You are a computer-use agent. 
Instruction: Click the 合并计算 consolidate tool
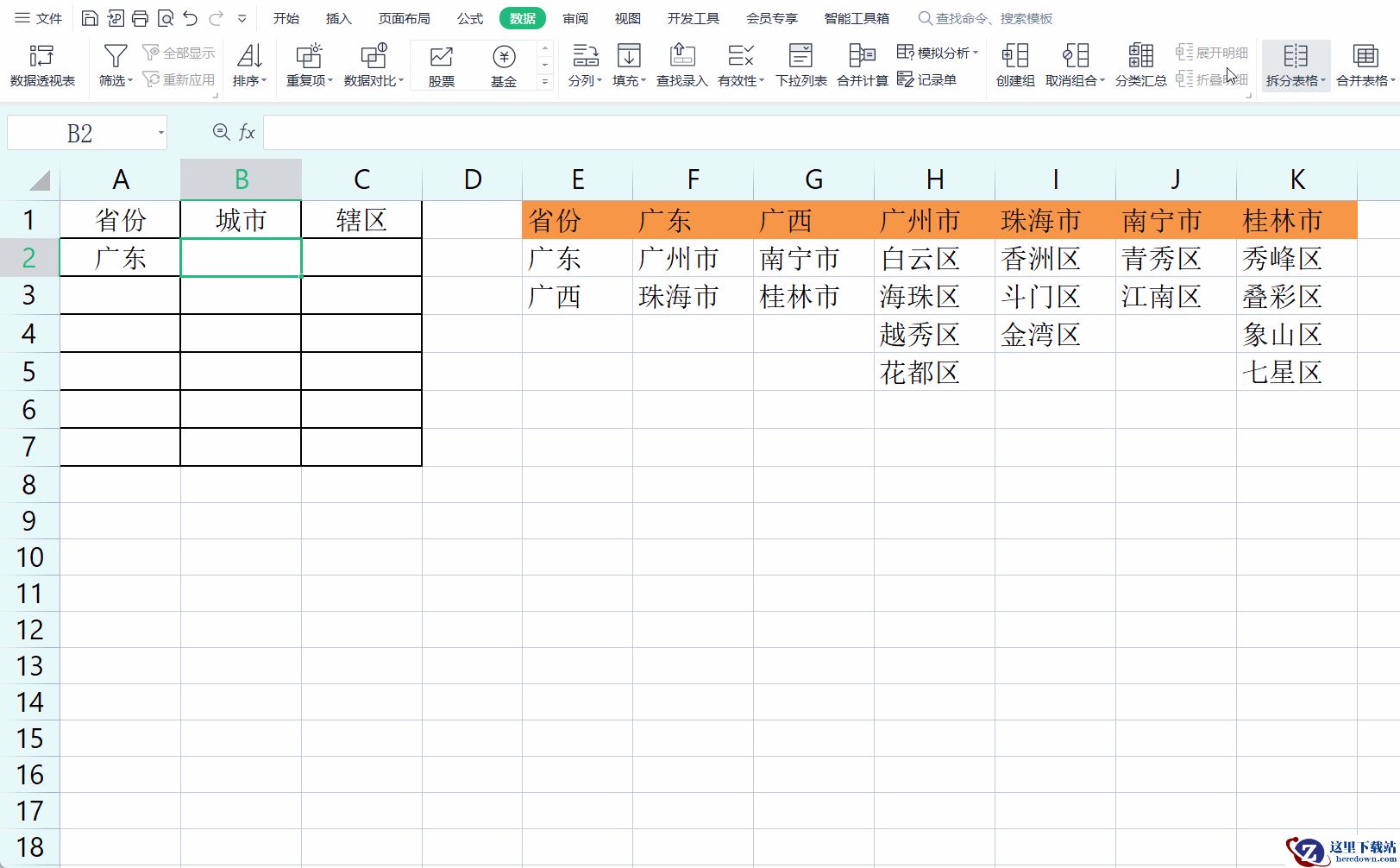(863, 66)
